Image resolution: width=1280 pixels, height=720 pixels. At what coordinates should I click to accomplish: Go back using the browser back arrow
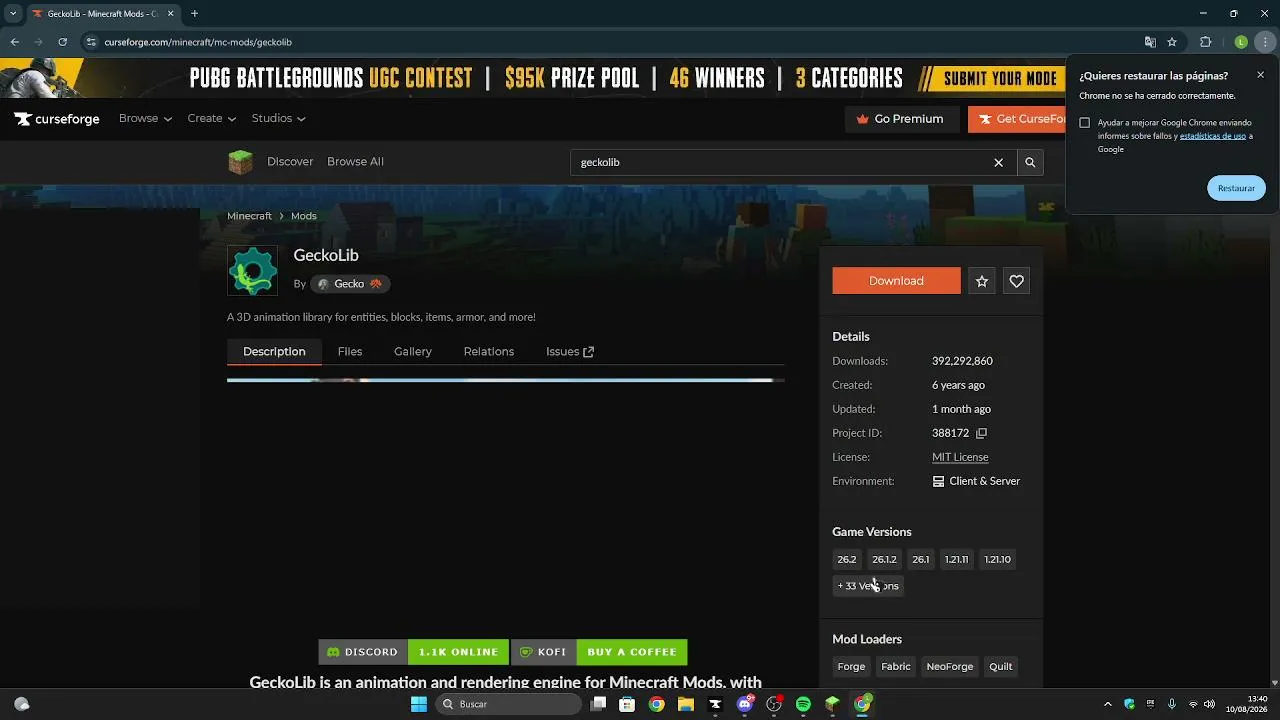coord(15,42)
